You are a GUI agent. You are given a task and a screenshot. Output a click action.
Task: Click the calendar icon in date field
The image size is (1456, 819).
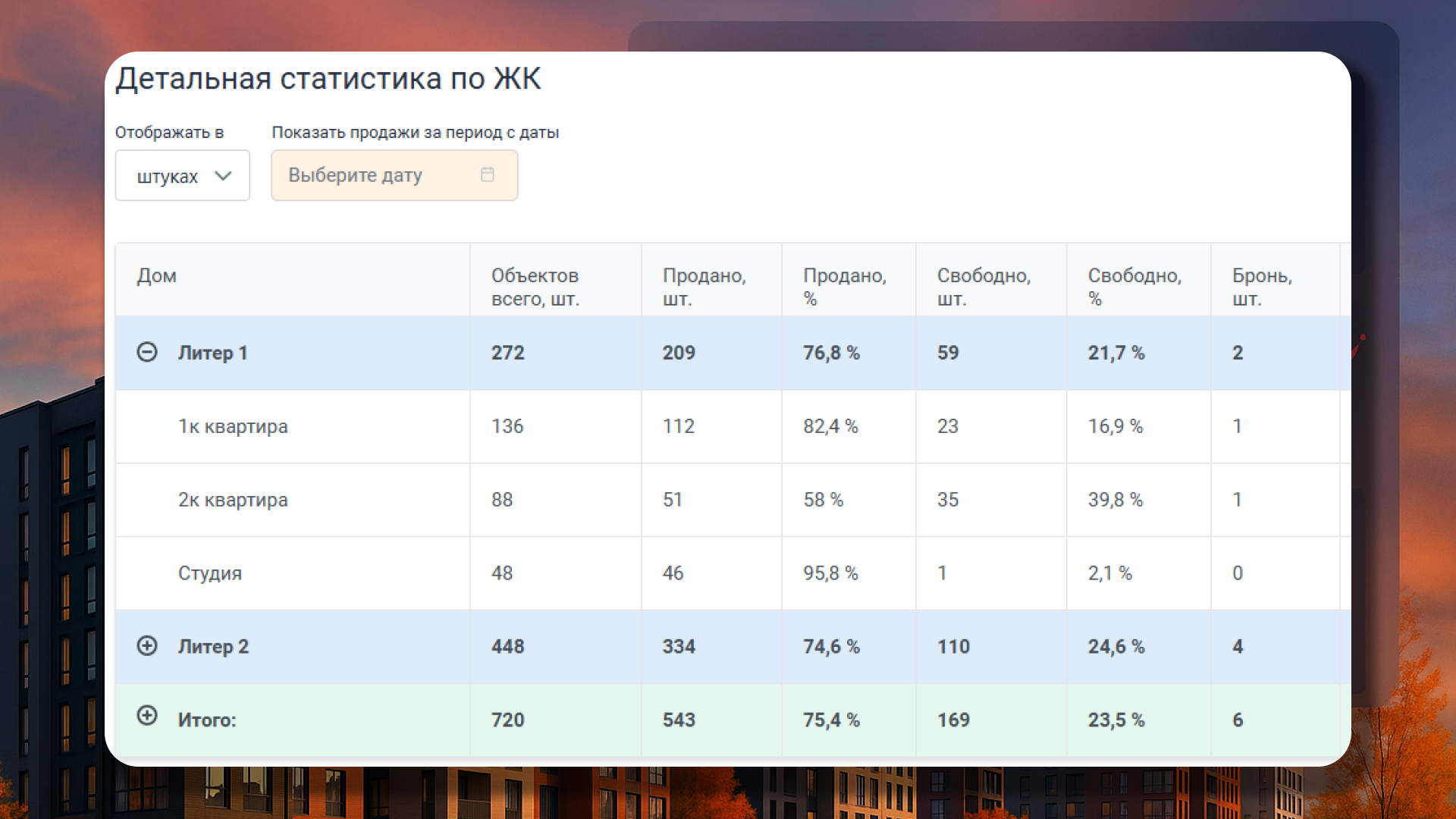point(488,175)
